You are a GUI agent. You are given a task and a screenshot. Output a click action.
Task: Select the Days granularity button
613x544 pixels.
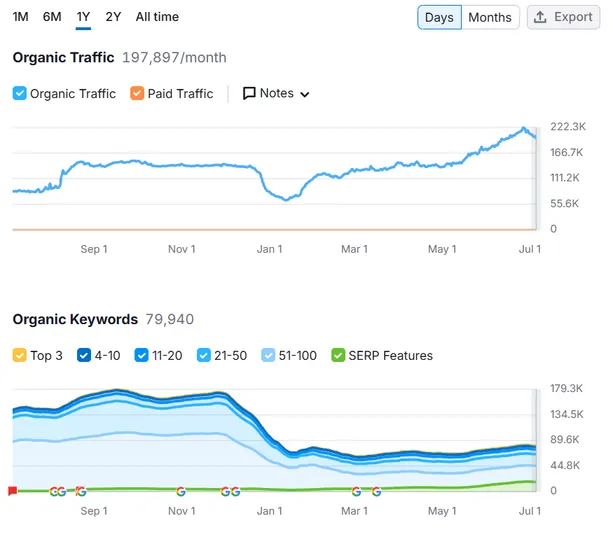439,17
